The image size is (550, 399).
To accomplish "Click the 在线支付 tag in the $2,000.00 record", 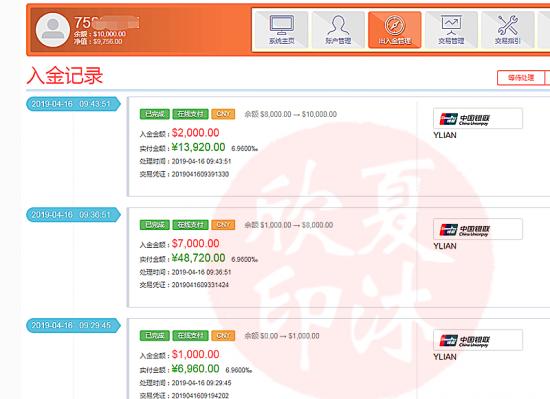I will click(x=190, y=114).
